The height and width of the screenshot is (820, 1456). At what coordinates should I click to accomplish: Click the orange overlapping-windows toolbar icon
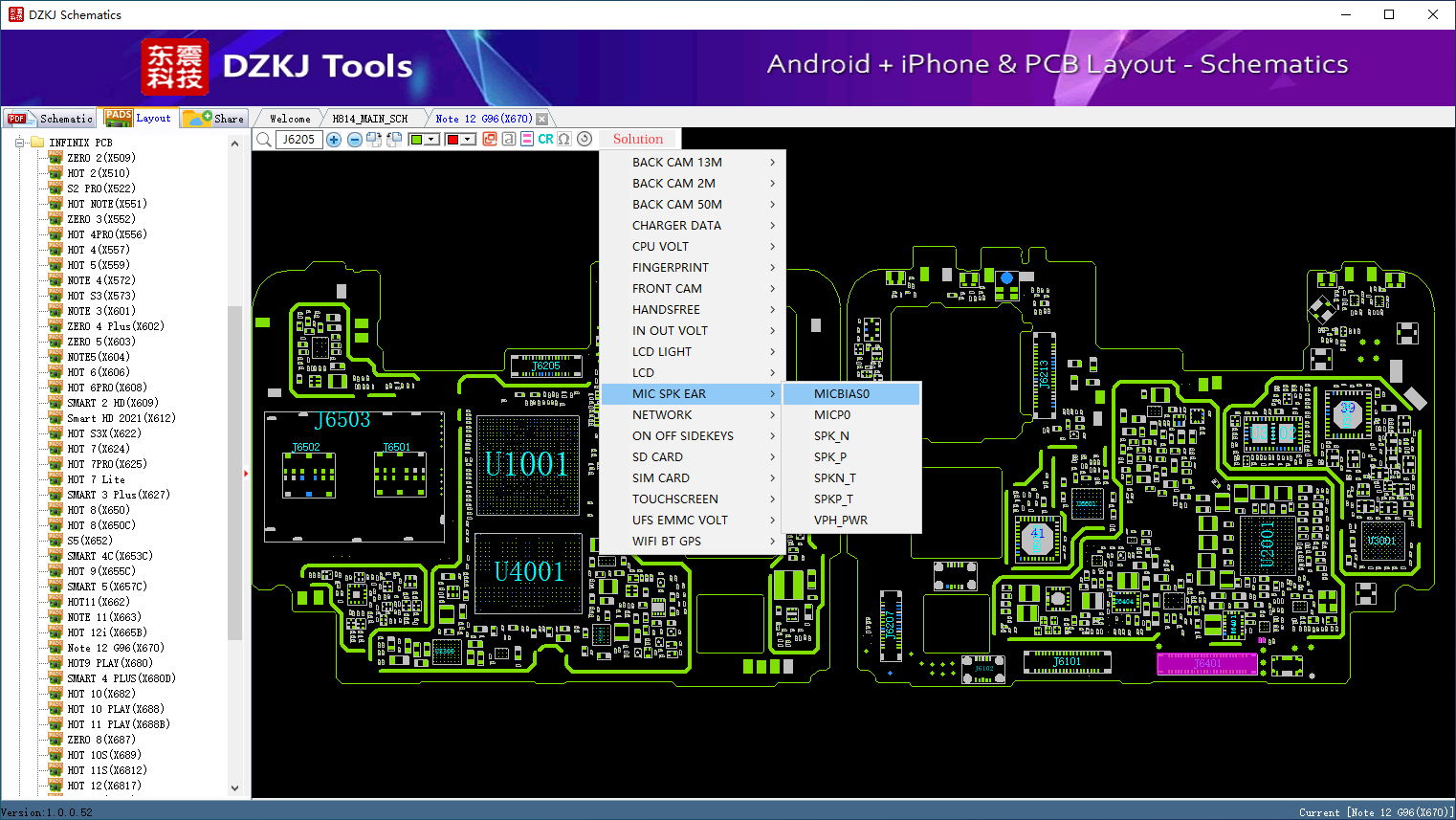click(x=490, y=139)
